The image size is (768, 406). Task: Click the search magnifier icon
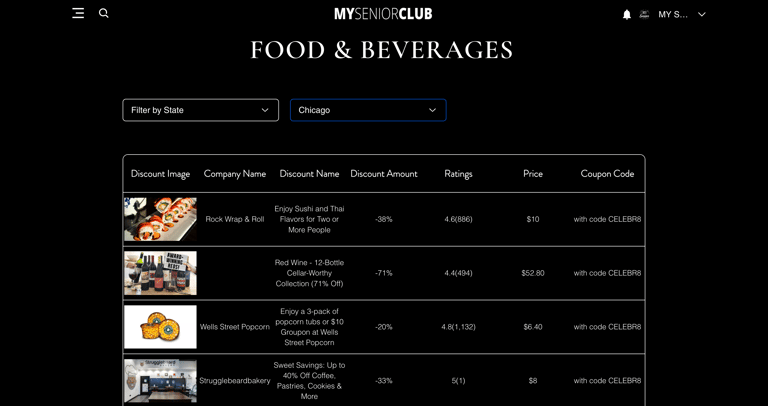[x=103, y=13]
